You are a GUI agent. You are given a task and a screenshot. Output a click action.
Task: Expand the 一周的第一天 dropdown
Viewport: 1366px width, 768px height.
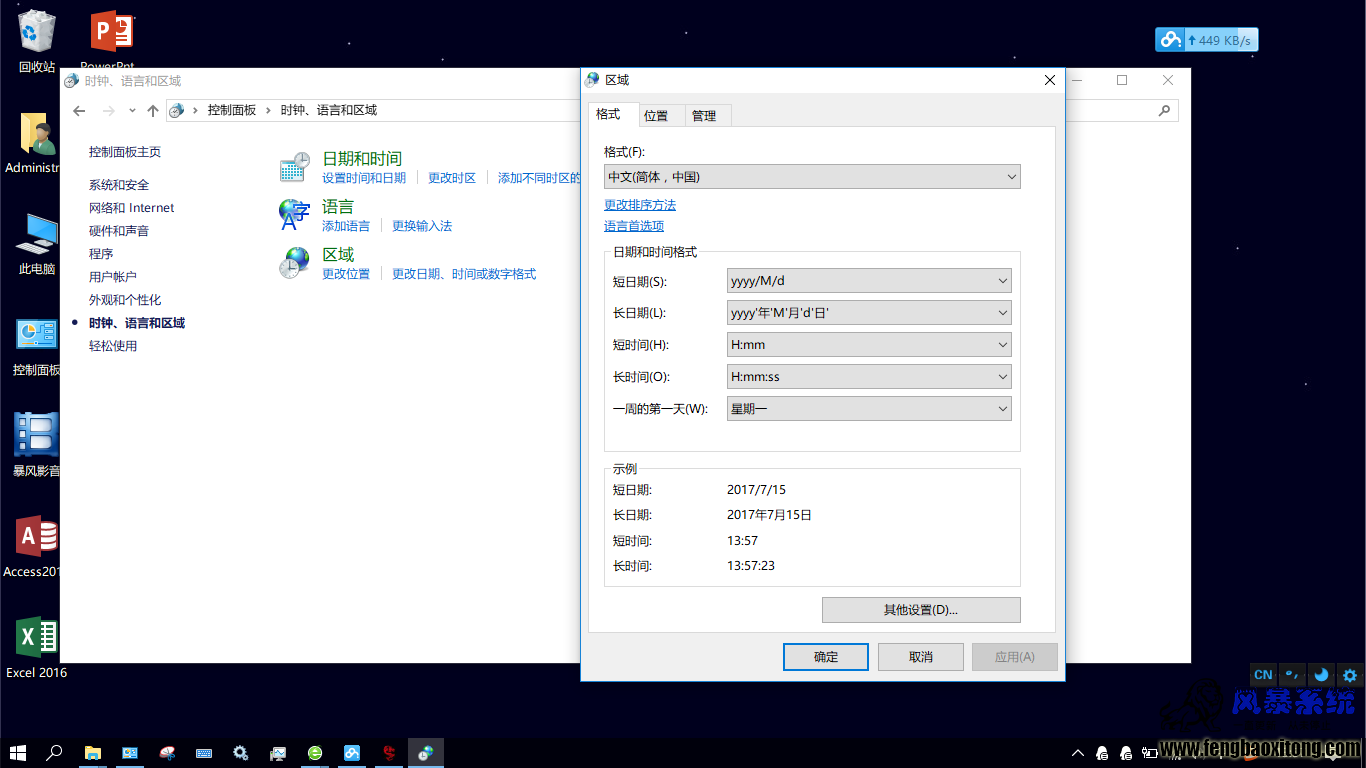(869, 409)
